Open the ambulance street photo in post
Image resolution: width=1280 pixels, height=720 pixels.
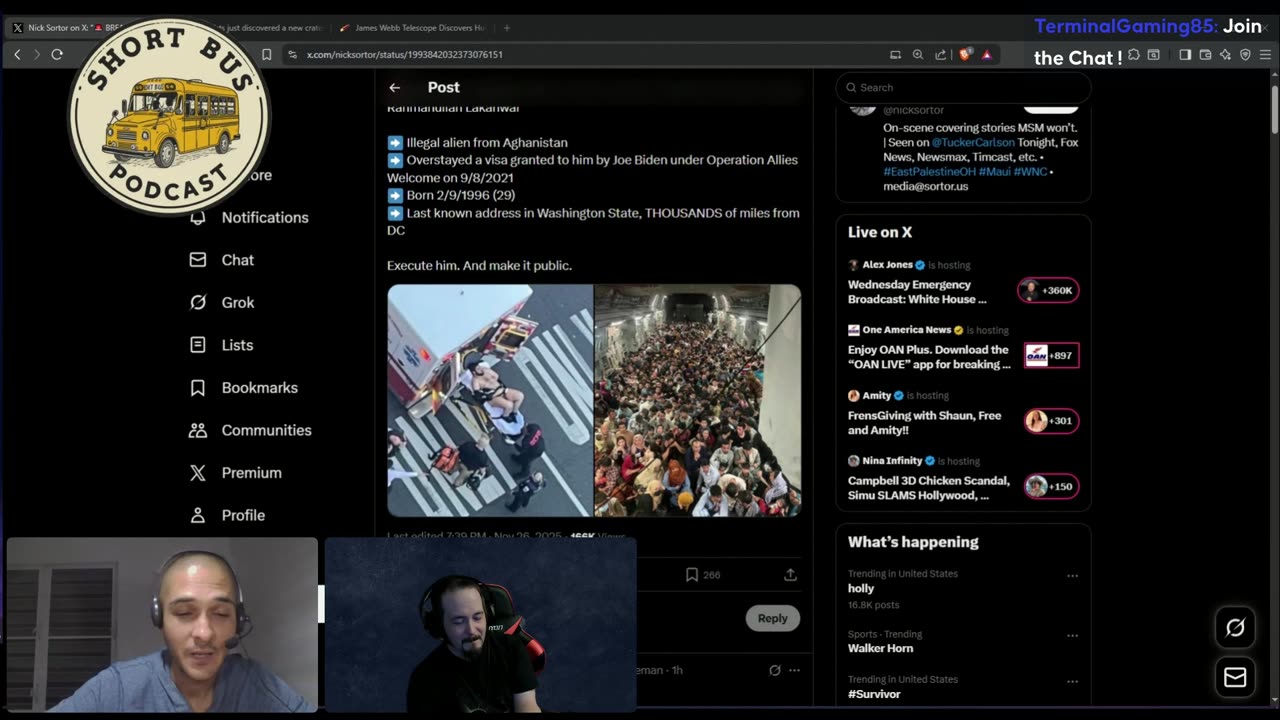coord(490,400)
